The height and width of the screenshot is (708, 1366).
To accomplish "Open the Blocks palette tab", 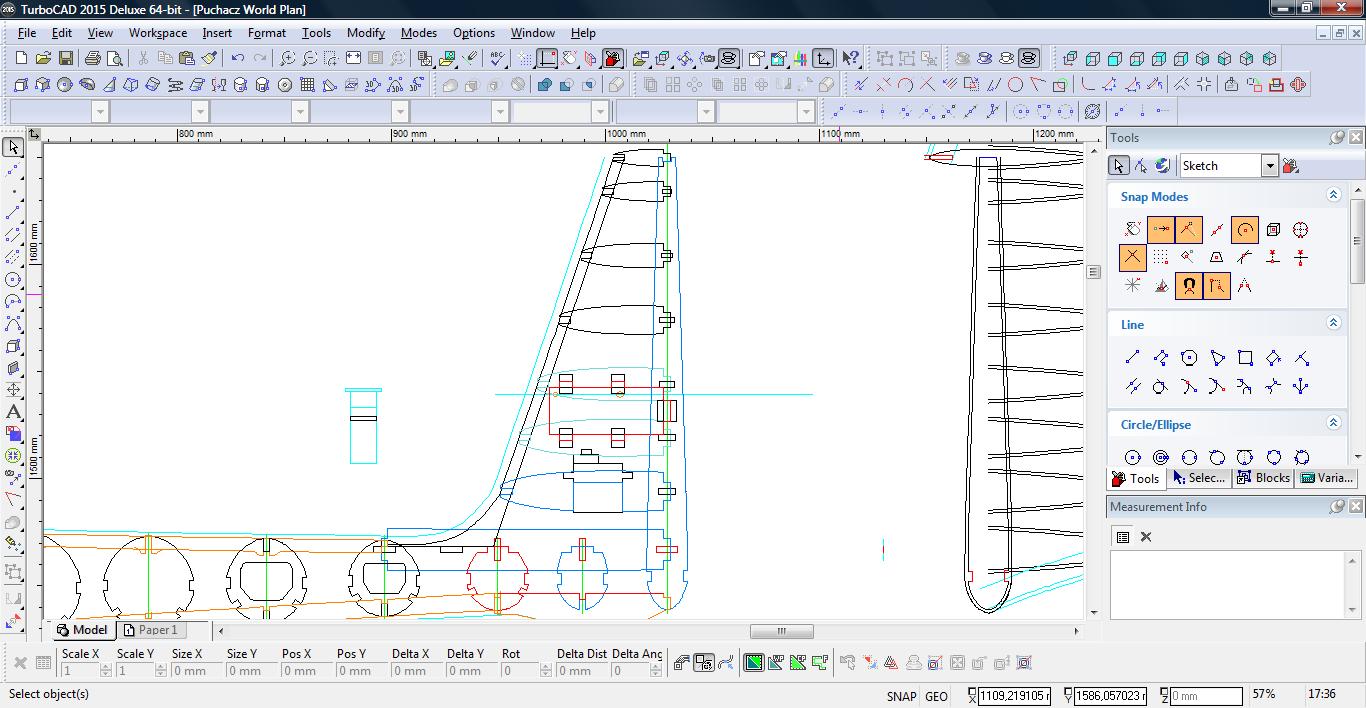I will coord(1263,478).
